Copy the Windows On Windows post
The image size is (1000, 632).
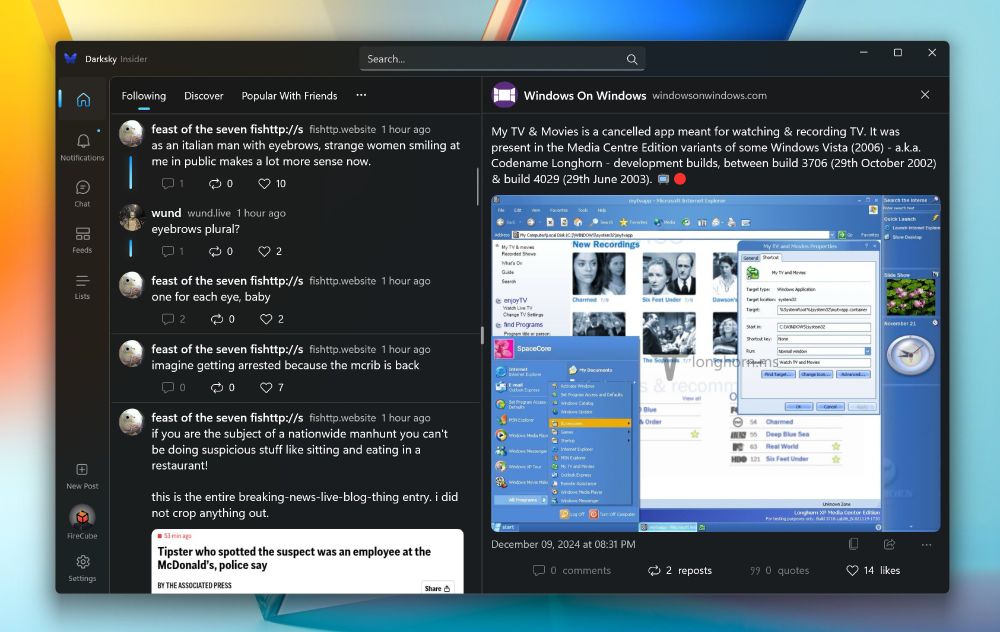pos(853,544)
